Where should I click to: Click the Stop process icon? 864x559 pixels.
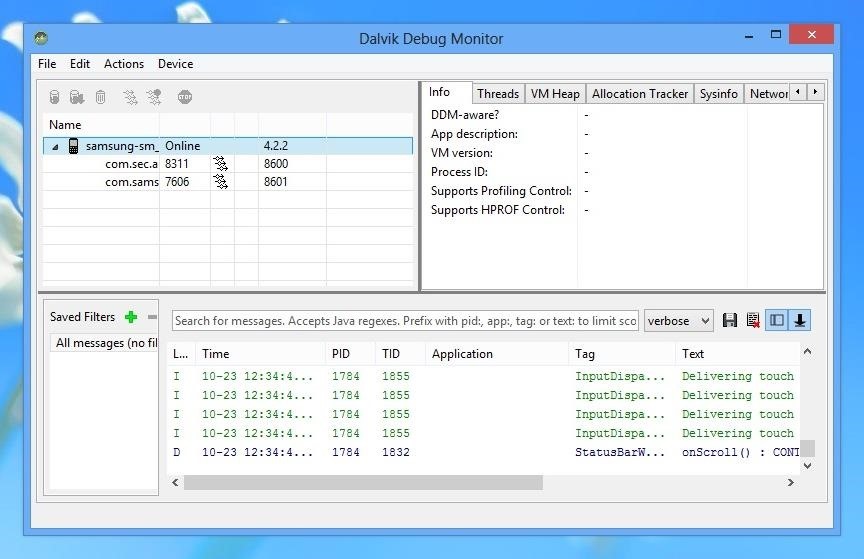point(185,97)
